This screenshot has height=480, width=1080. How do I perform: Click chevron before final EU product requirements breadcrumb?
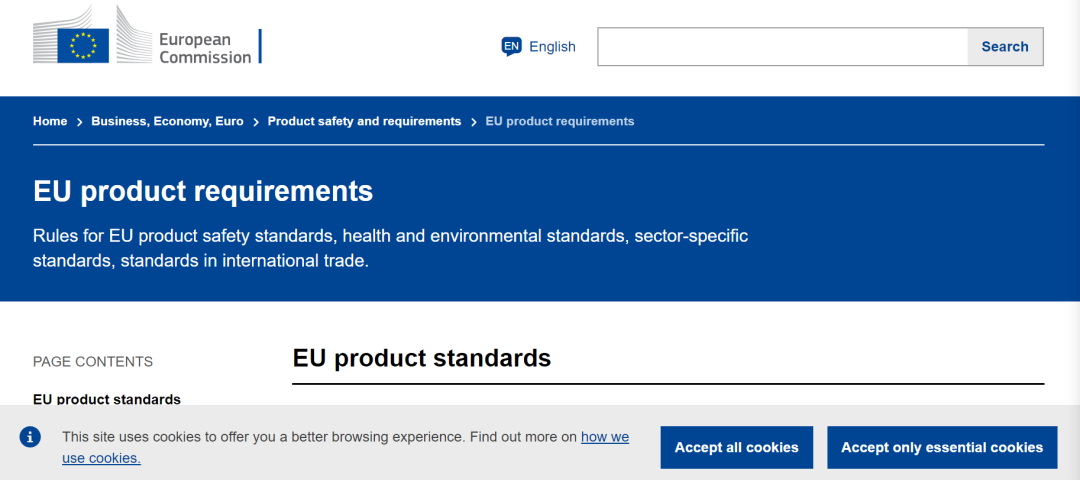click(x=474, y=122)
